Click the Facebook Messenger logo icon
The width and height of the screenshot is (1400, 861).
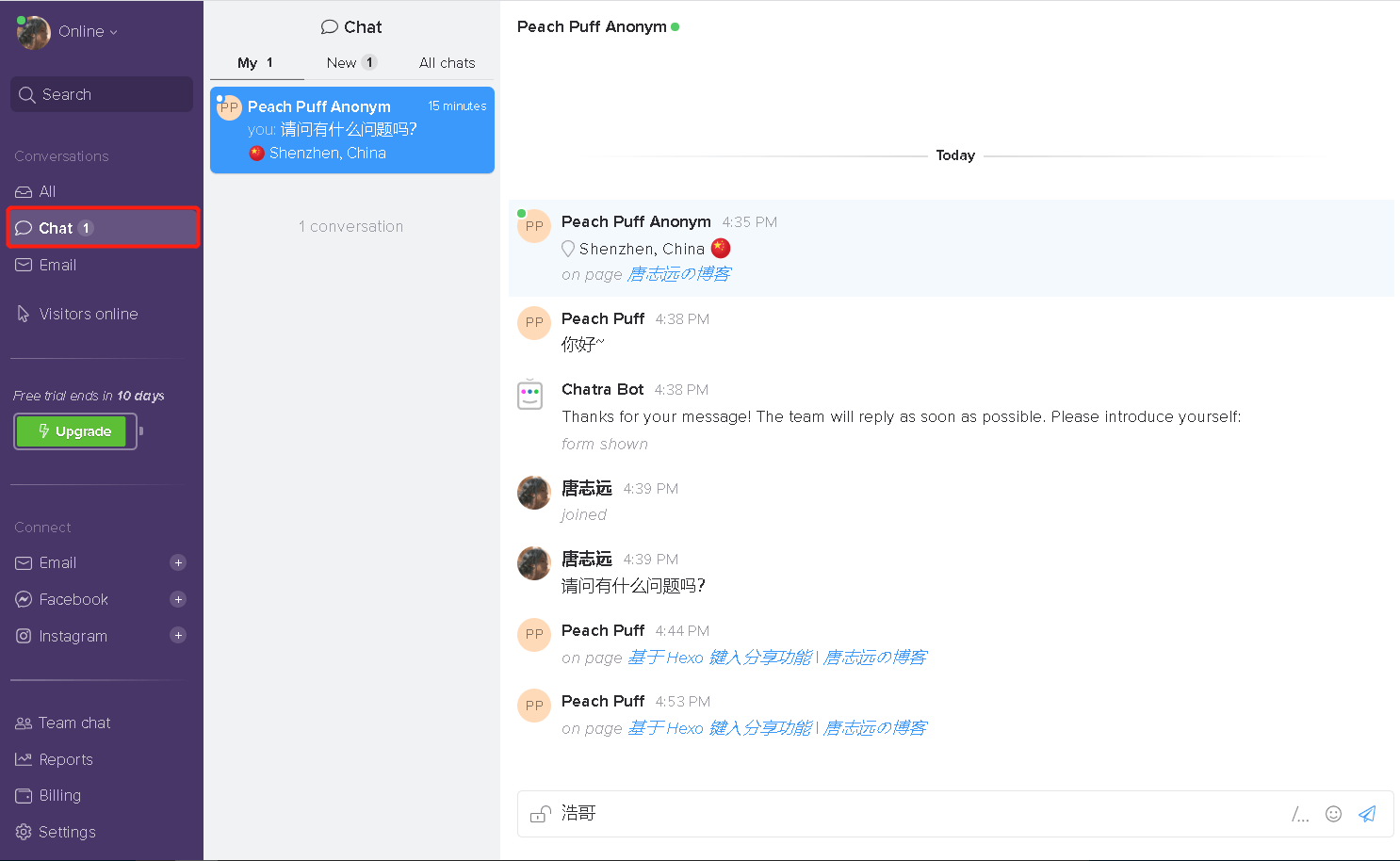coord(24,599)
